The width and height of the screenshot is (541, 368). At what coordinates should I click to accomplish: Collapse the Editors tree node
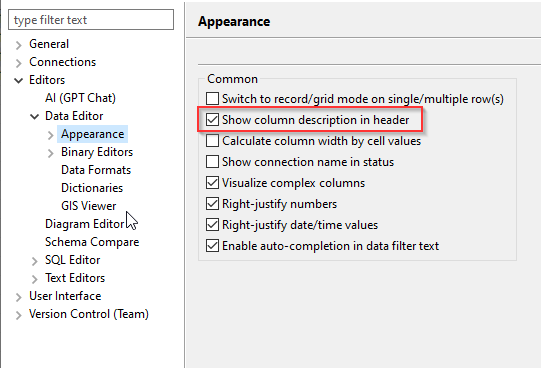(x=19, y=81)
